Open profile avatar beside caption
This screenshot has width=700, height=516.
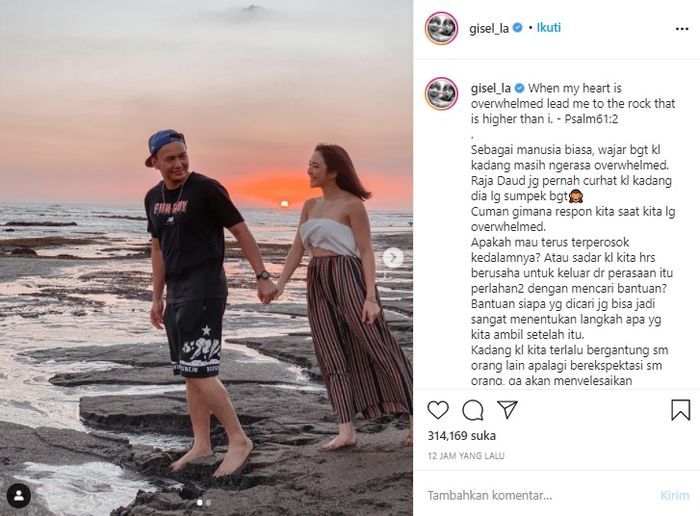(x=441, y=94)
